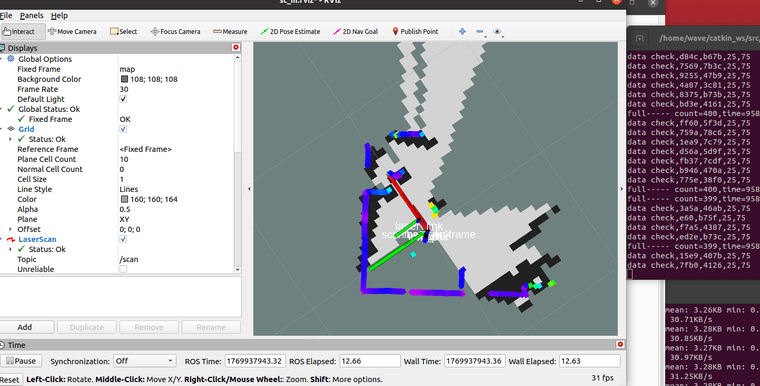Close the Time panel
The width and height of the screenshot is (760, 386).
(620, 344)
